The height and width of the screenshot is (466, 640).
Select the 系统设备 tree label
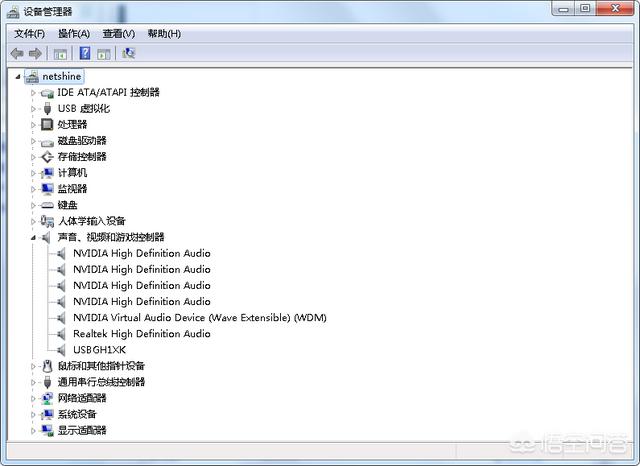(77, 415)
